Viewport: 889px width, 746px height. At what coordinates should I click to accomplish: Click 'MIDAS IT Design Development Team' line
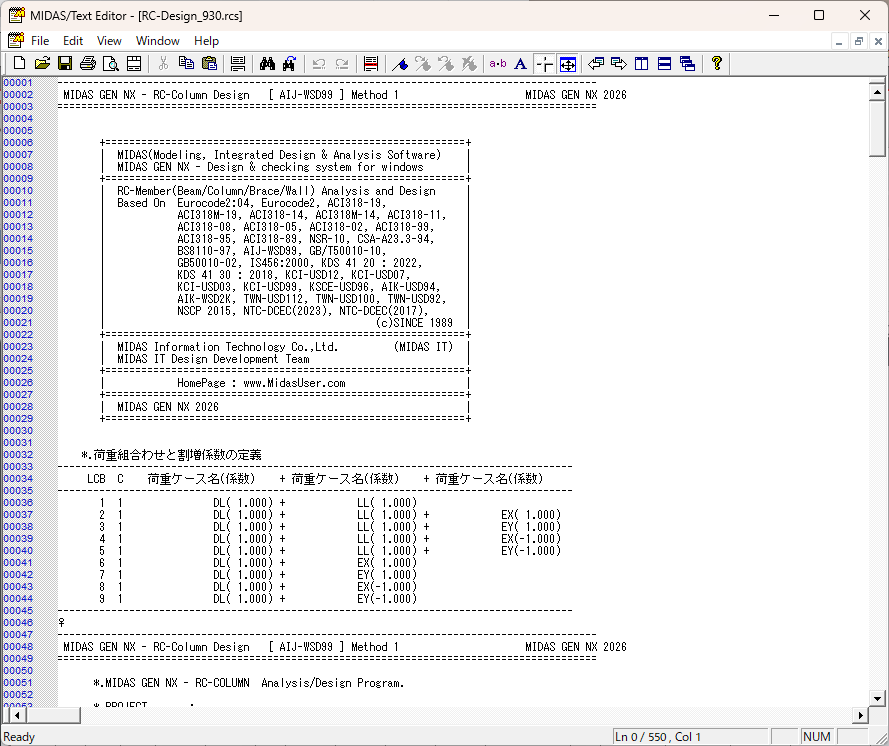click(x=213, y=359)
